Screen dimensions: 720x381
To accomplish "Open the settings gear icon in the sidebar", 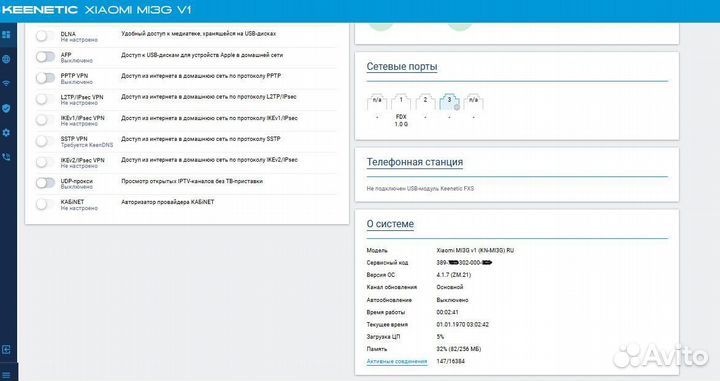I will pos(6,133).
